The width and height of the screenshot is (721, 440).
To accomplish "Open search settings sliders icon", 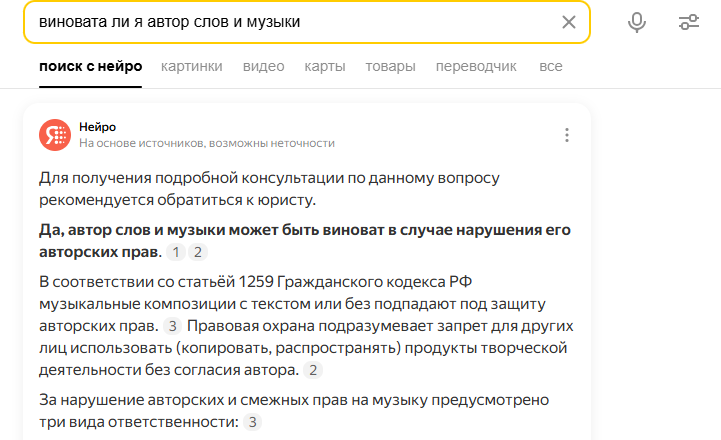I will (x=689, y=22).
